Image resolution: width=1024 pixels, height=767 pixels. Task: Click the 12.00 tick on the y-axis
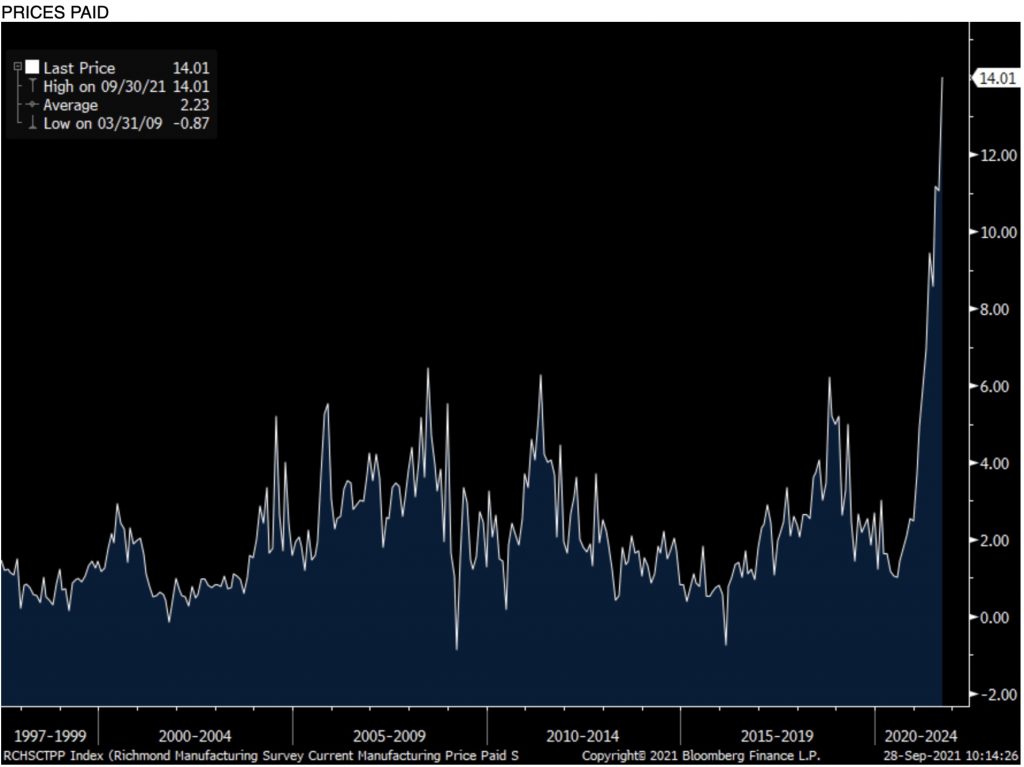pos(1000,155)
